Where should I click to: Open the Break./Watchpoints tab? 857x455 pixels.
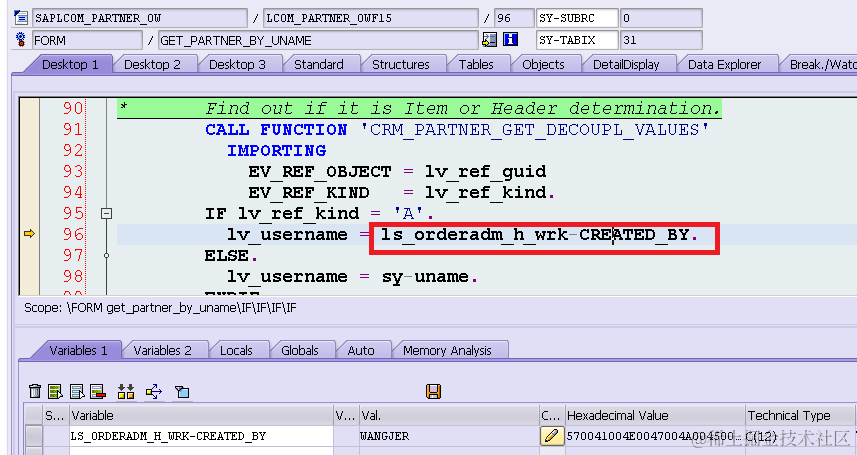point(821,65)
